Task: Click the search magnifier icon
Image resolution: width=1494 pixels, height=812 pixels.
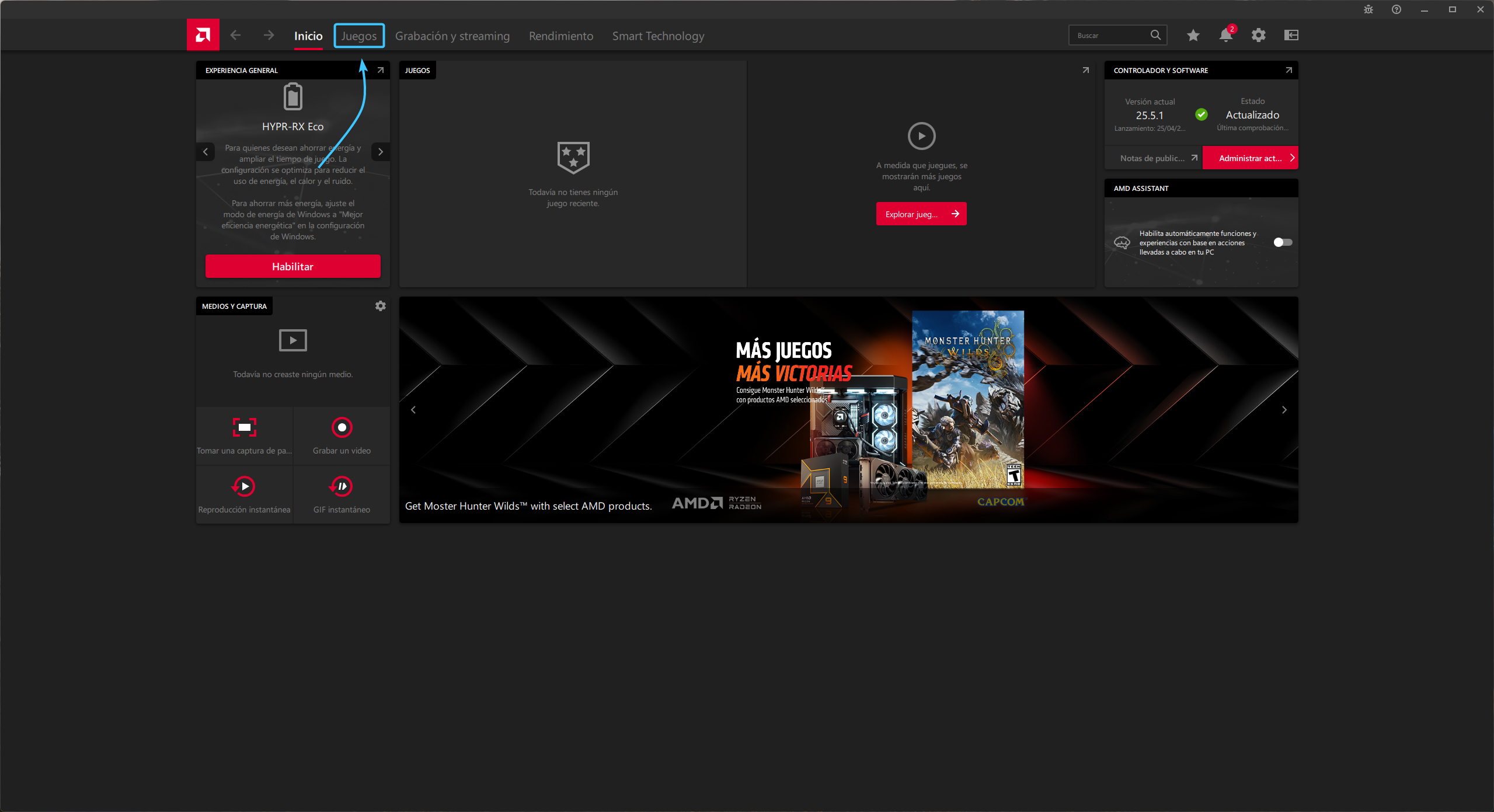Action: (x=1155, y=35)
